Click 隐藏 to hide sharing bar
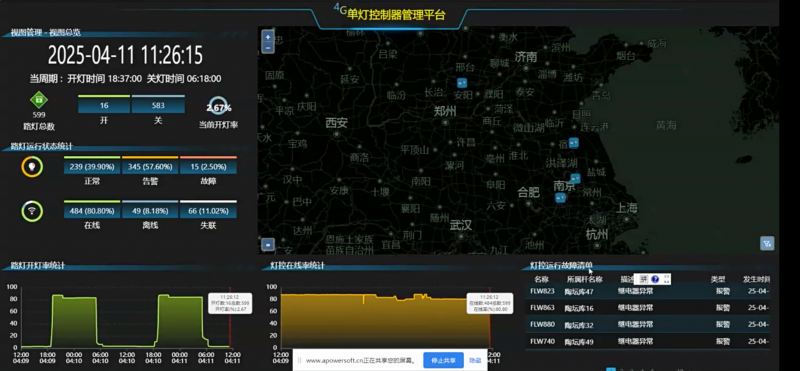 [x=475, y=360]
